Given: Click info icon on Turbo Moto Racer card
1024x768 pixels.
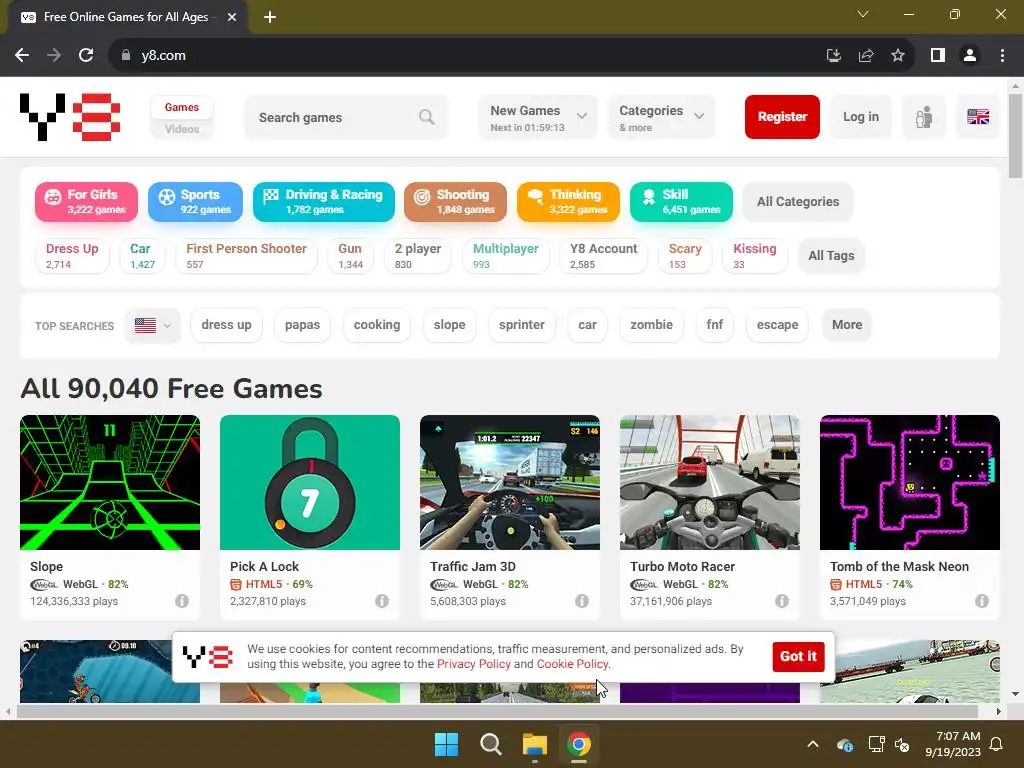Looking at the screenshot, I should tap(782, 601).
